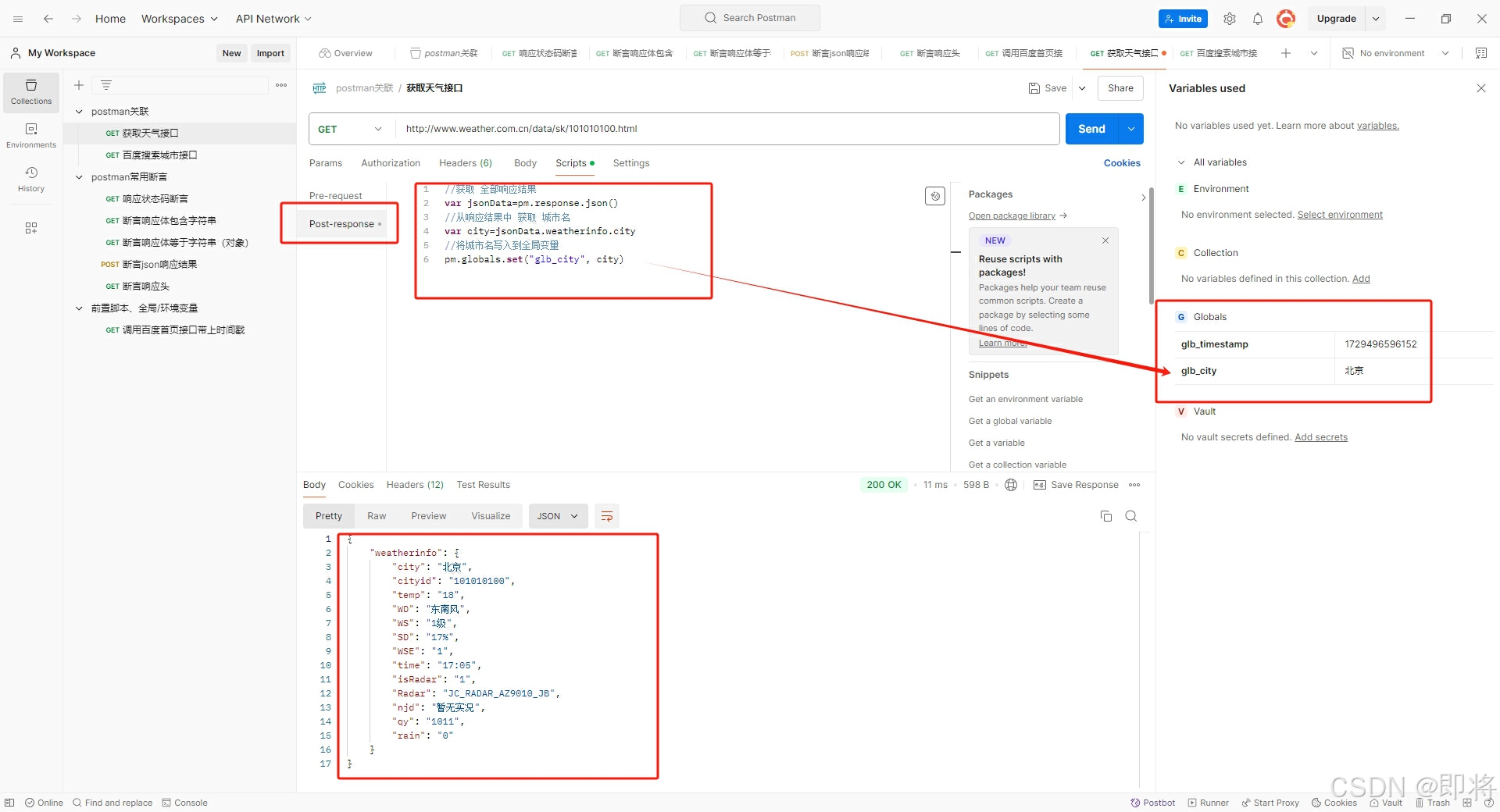Open the Collections sidebar panel
Viewport: 1500px width, 812px height.
[31, 92]
